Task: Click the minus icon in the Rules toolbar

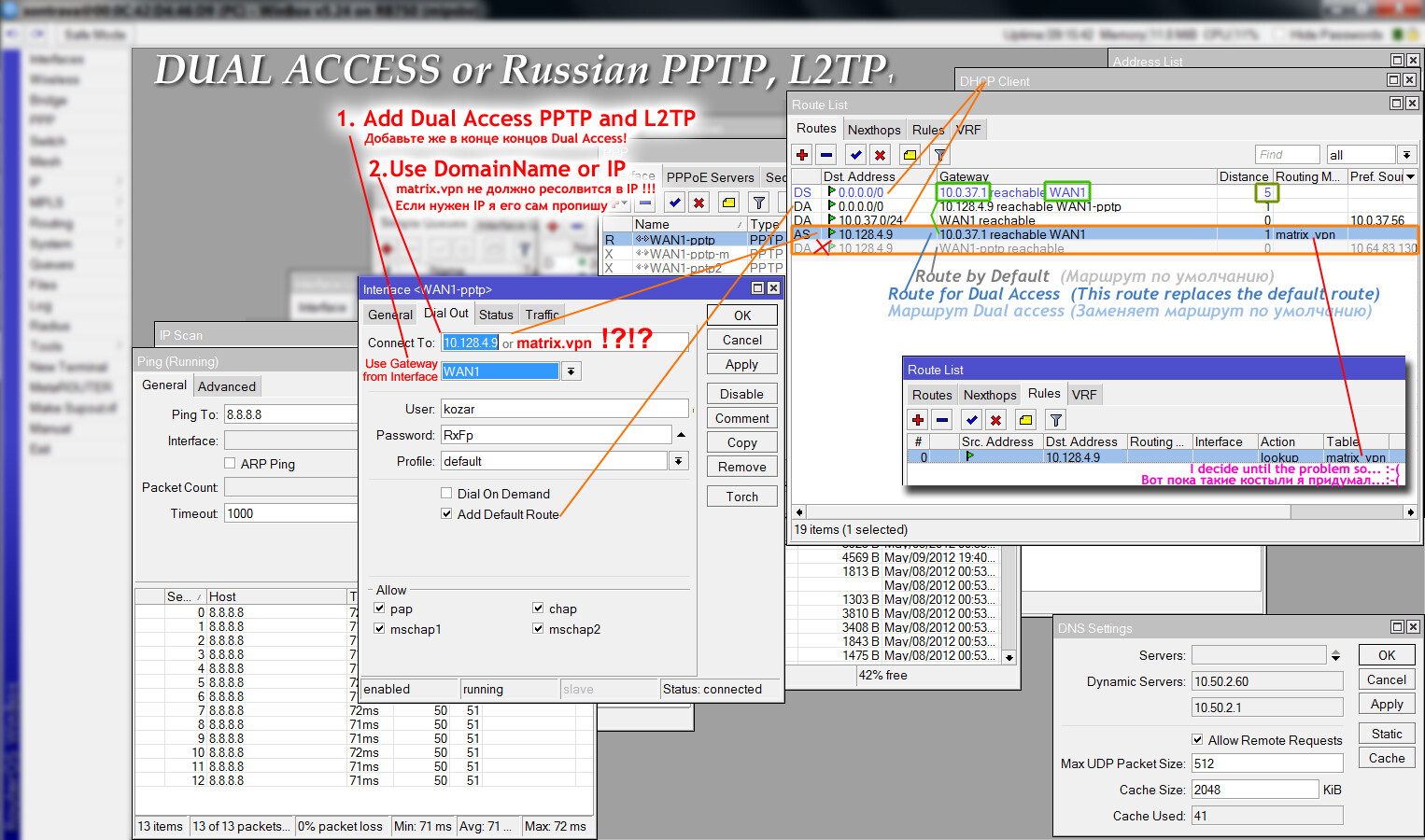Action: pyautogui.click(x=942, y=419)
